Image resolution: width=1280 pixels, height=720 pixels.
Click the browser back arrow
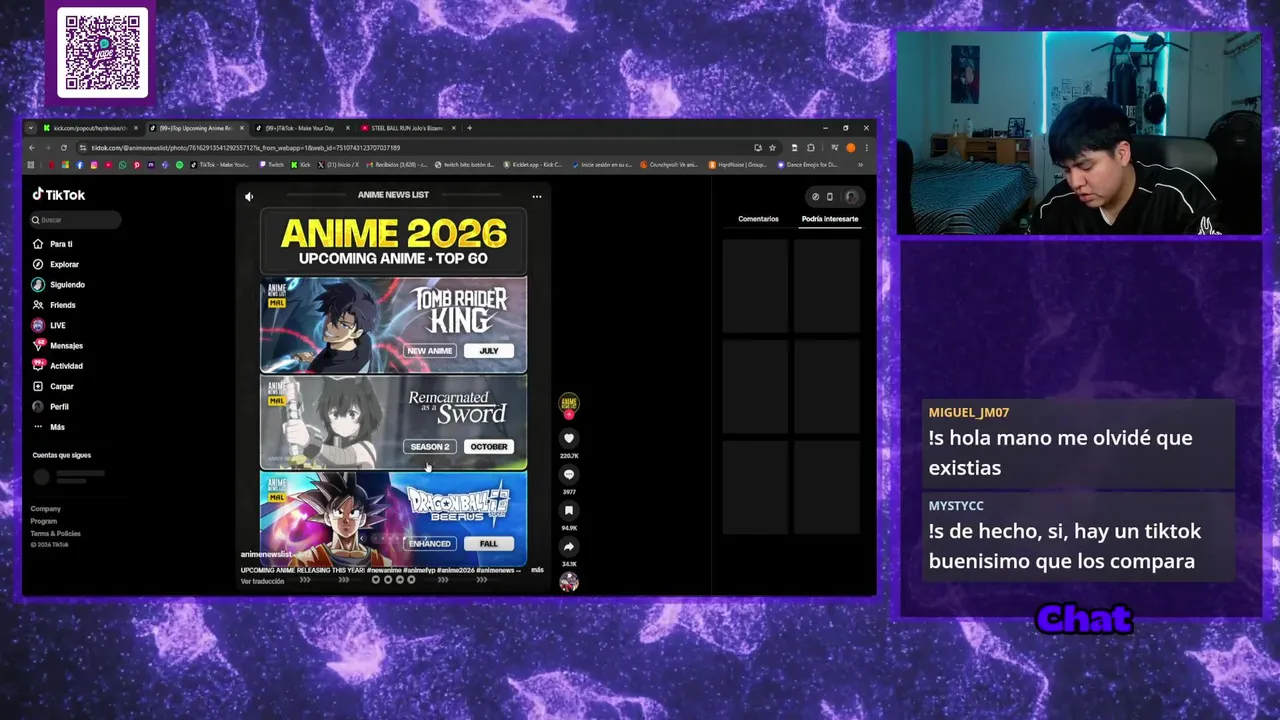tap(32, 148)
